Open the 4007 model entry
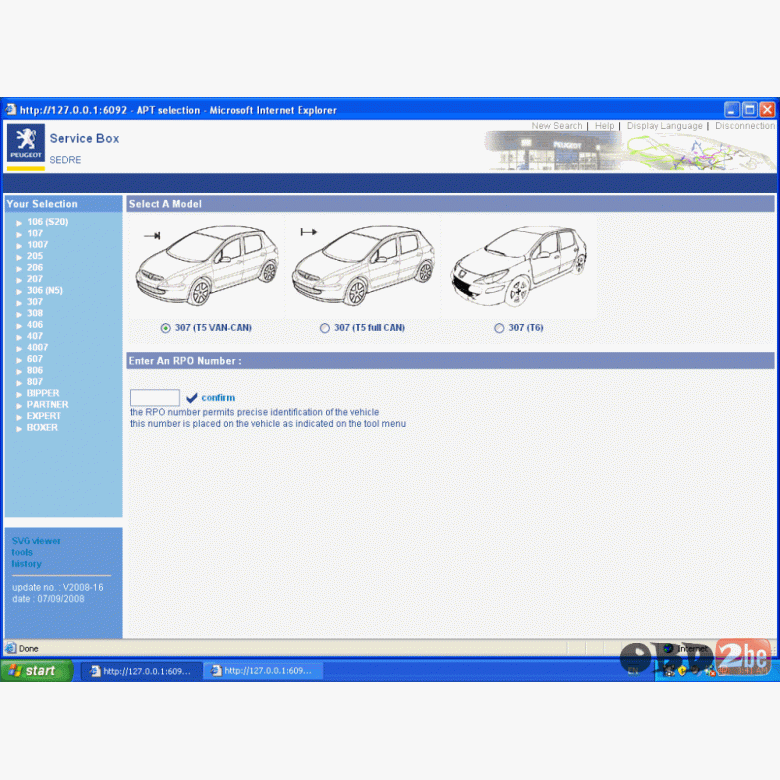Image resolution: width=780 pixels, height=780 pixels. 37,348
